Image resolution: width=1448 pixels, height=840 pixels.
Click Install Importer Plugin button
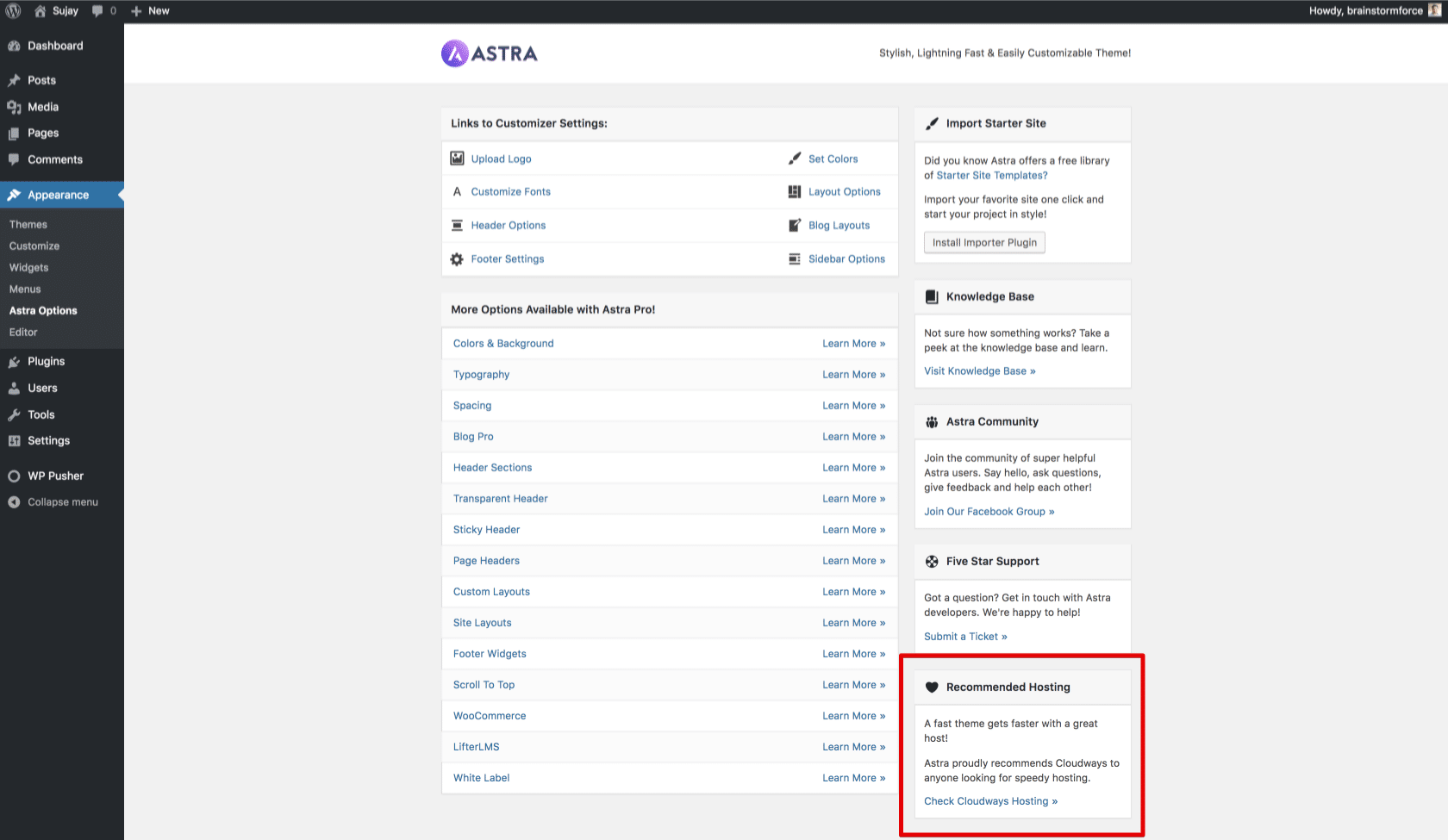(x=984, y=243)
